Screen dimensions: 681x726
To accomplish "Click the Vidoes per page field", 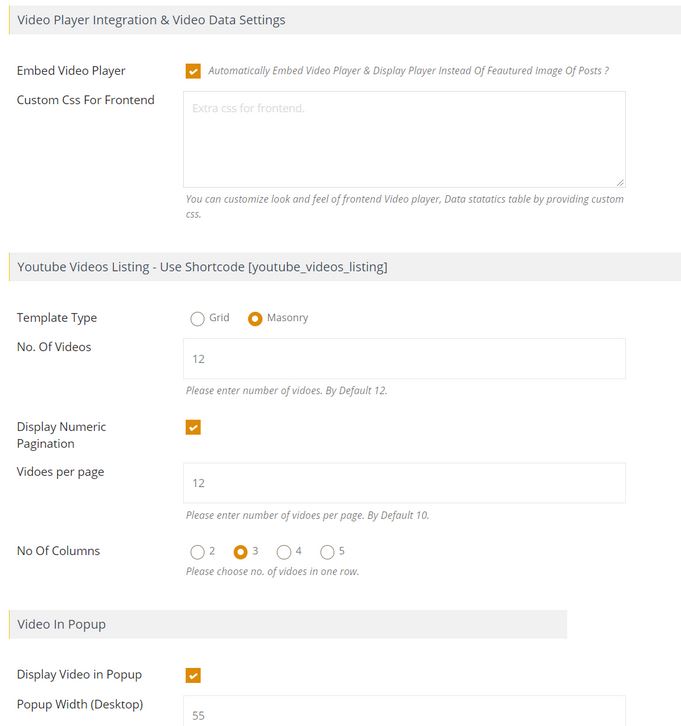I will click(x=404, y=483).
